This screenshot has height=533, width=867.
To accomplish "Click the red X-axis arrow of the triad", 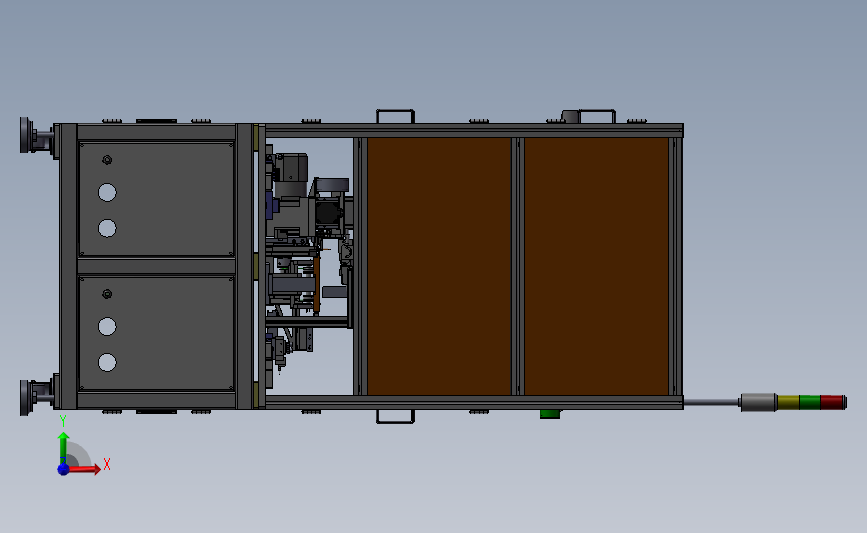I will click(83, 469).
